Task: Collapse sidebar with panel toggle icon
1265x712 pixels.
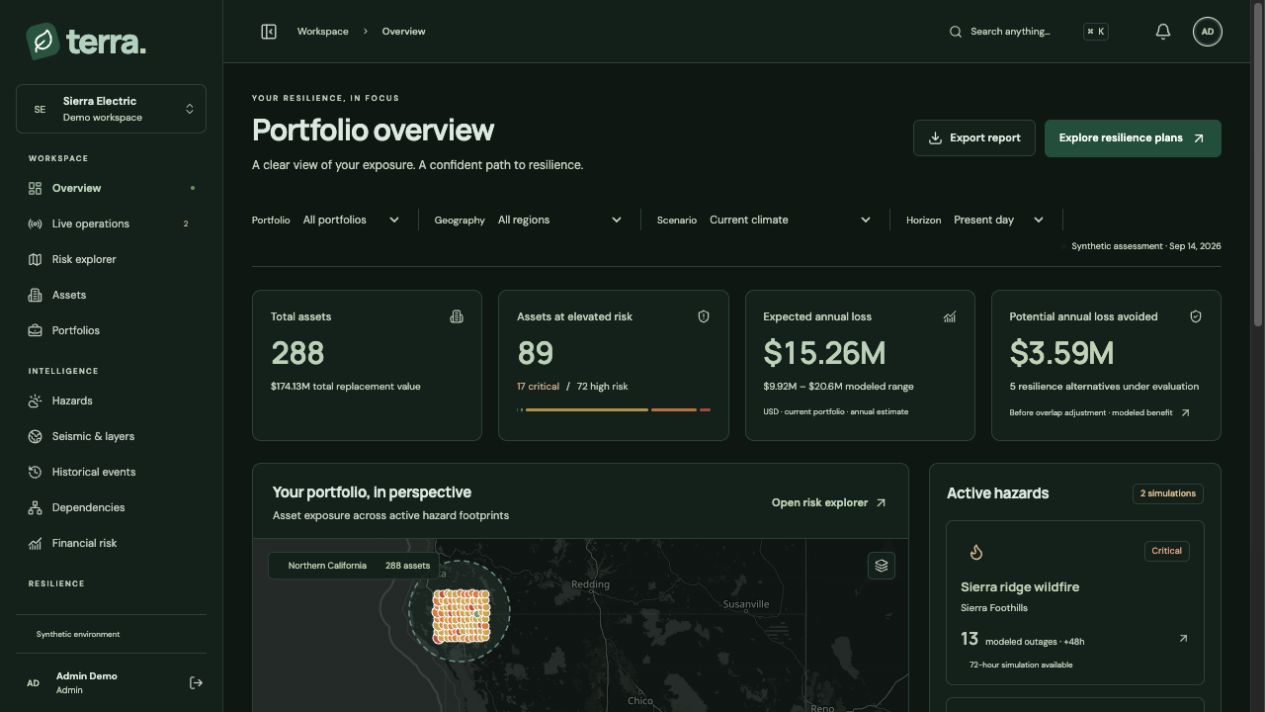Action: pyautogui.click(x=269, y=32)
